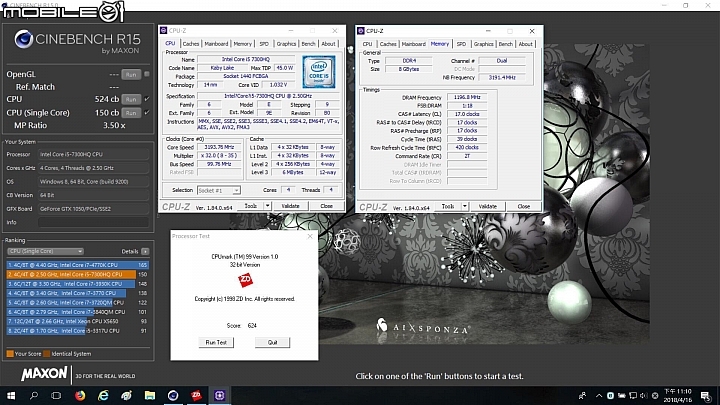Toggle the OpenGL test checkbox
The image size is (720, 405).
tap(147, 74)
